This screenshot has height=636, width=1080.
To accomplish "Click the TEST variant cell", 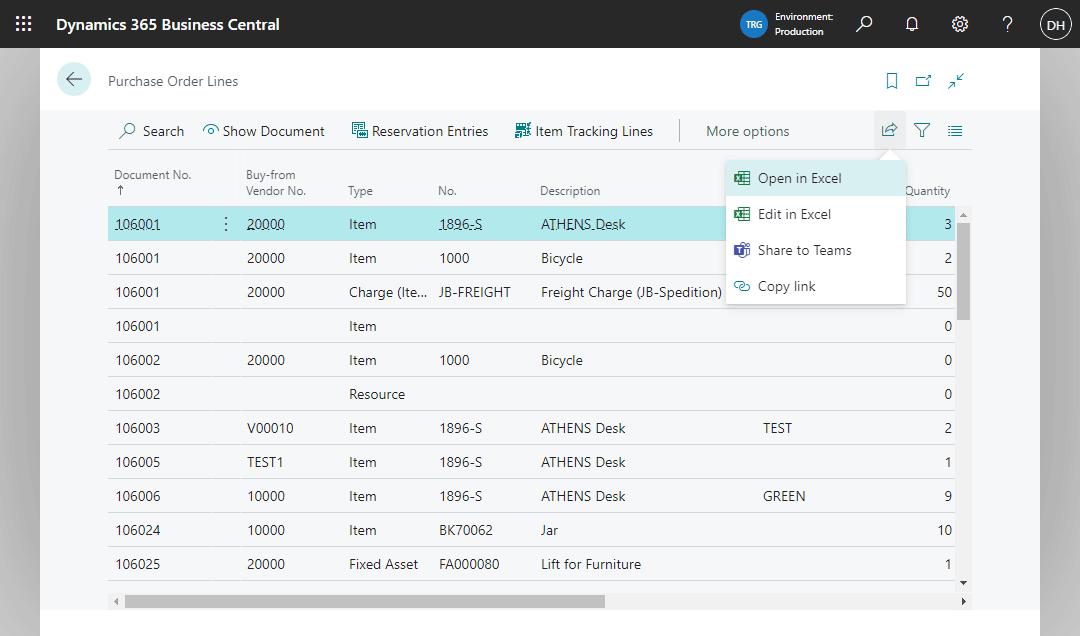I will pos(777,428).
